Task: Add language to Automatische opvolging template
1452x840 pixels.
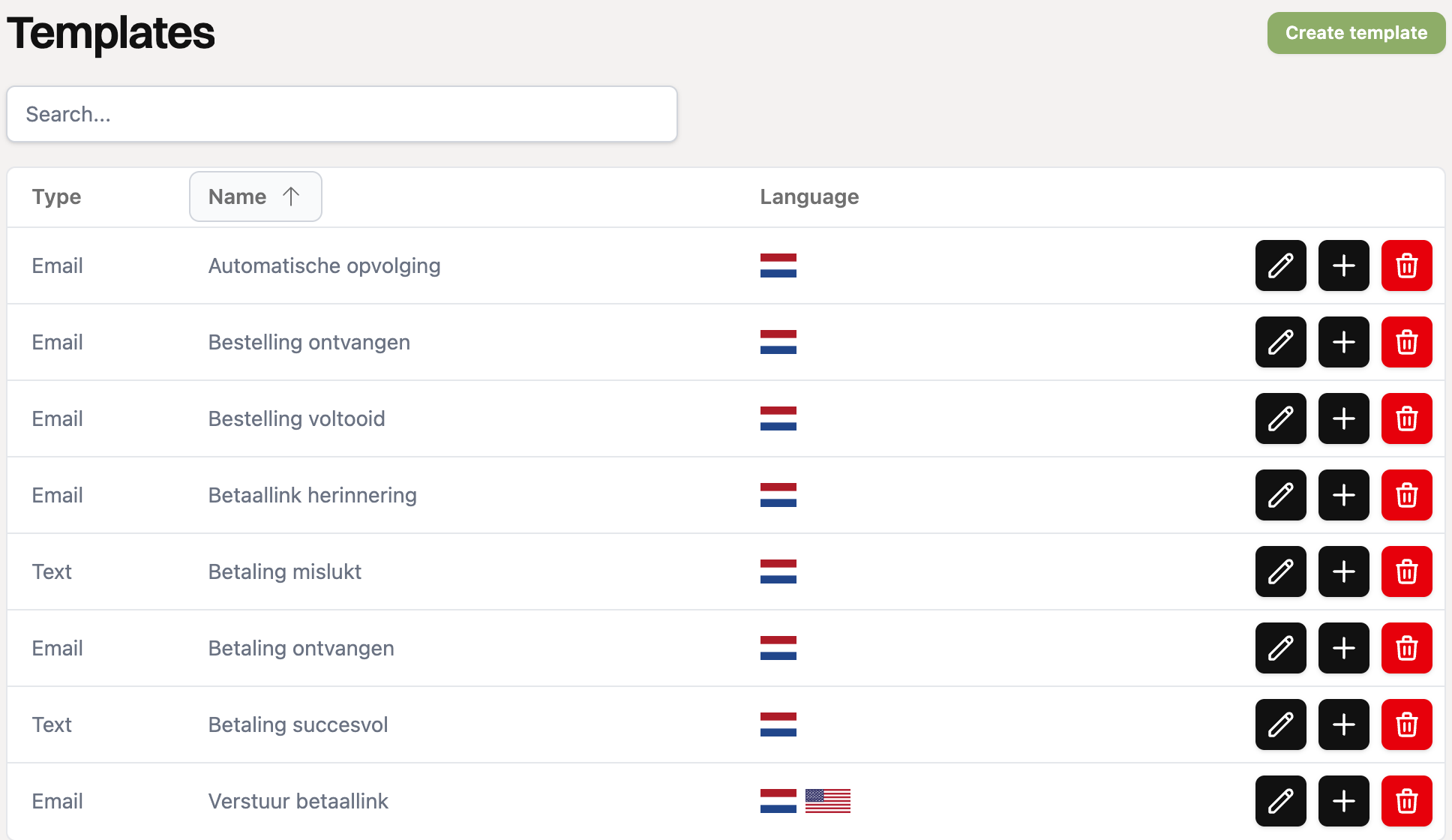Action: (x=1344, y=265)
